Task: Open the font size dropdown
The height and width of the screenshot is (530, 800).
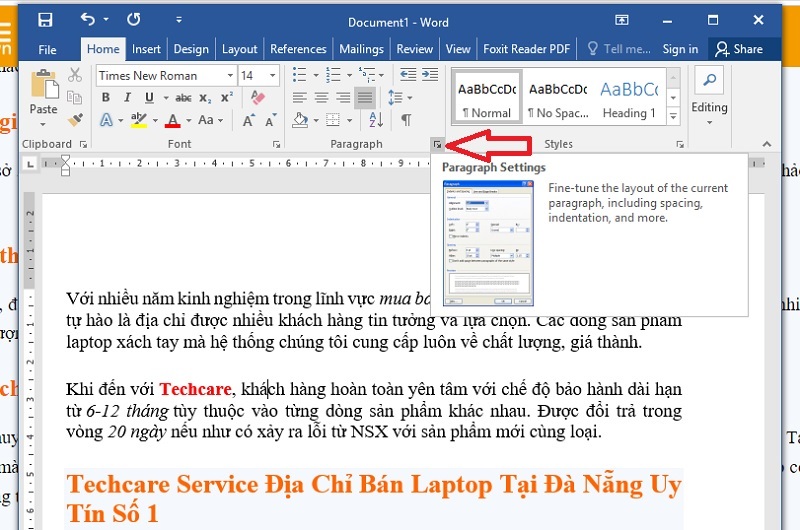Action: tap(273, 76)
